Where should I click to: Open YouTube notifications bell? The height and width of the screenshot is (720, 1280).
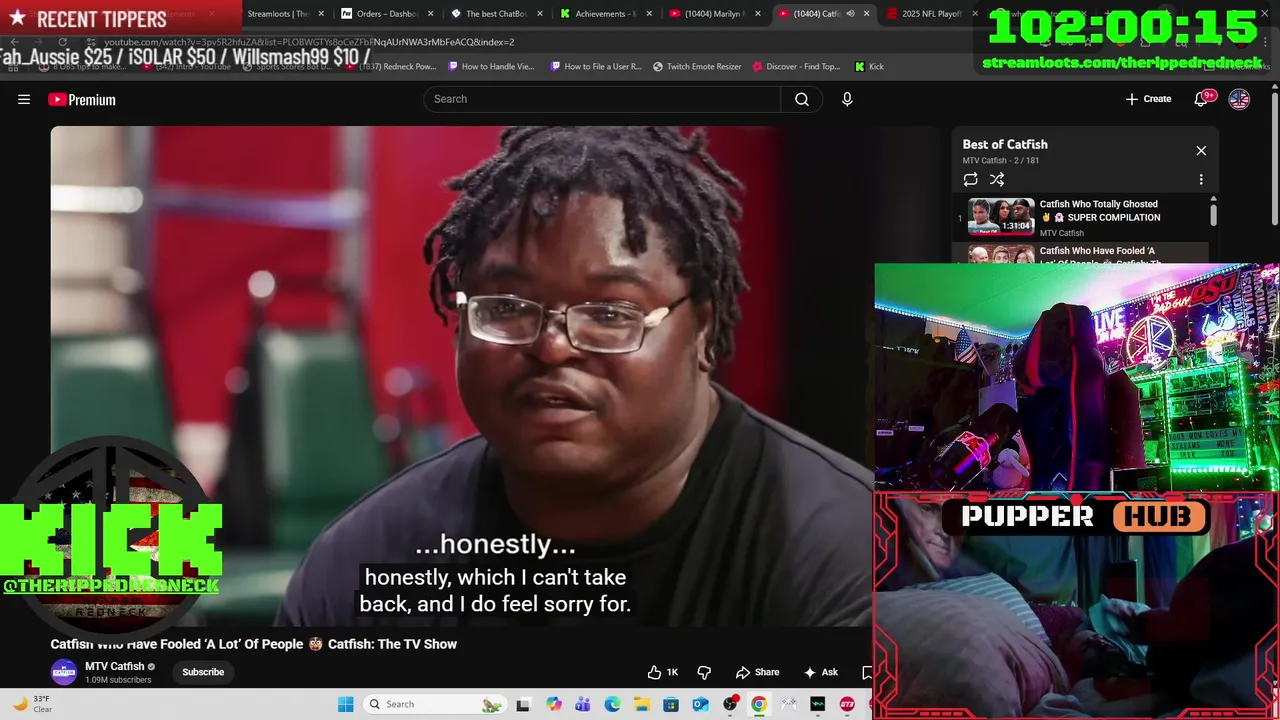[1203, 99]
